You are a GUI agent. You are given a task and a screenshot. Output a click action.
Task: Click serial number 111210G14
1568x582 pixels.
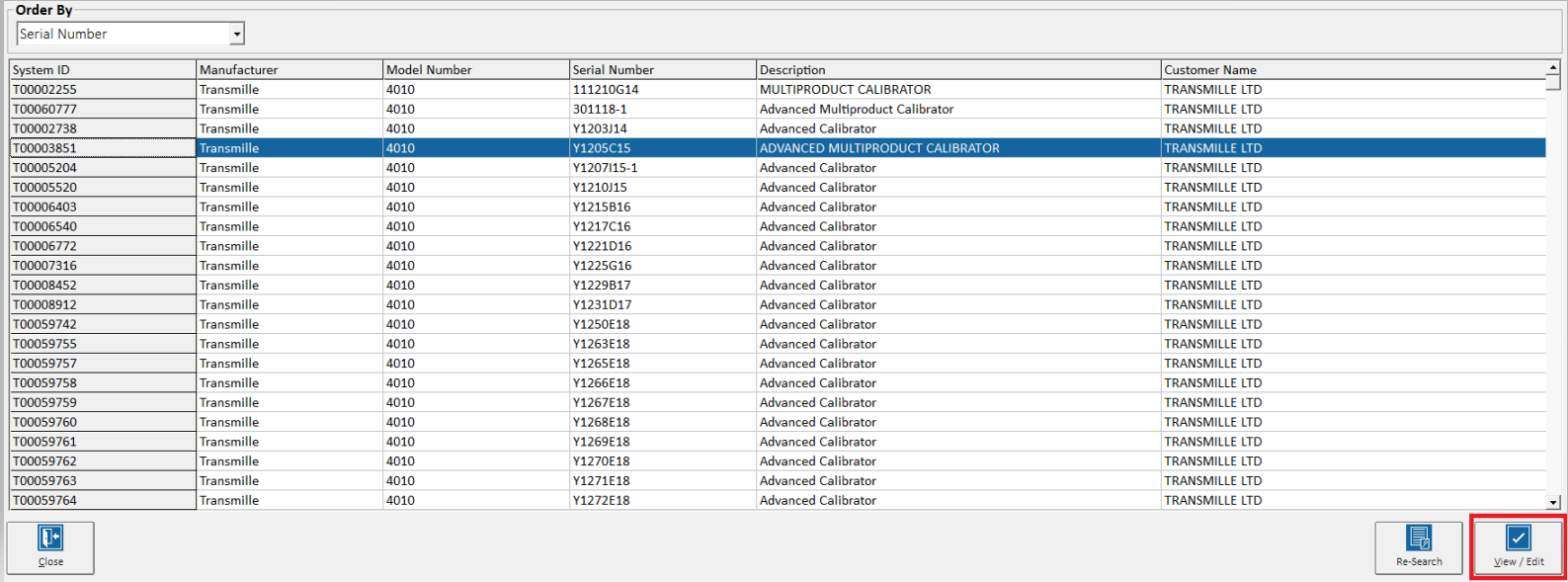(x=606, y=89)
